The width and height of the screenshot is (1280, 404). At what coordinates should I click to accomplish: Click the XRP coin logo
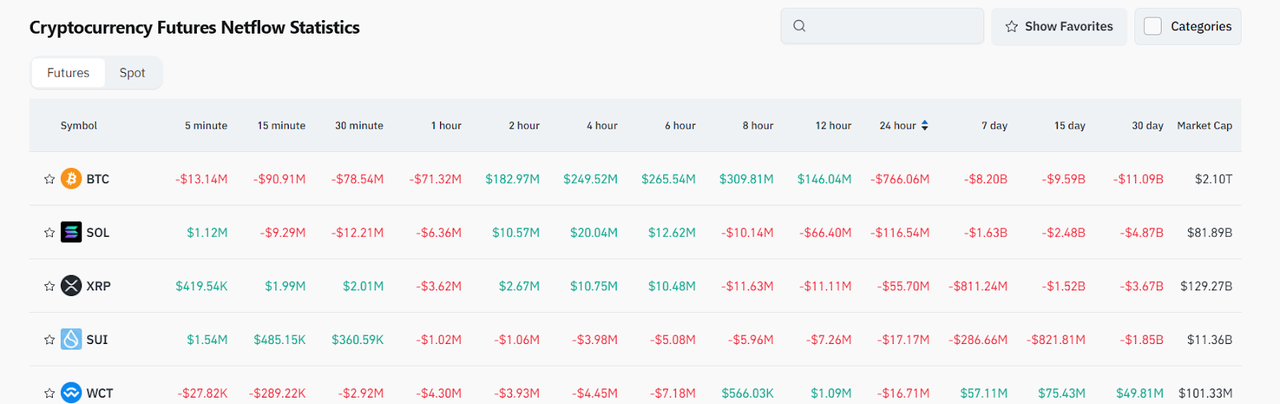[x=71, y=286]
